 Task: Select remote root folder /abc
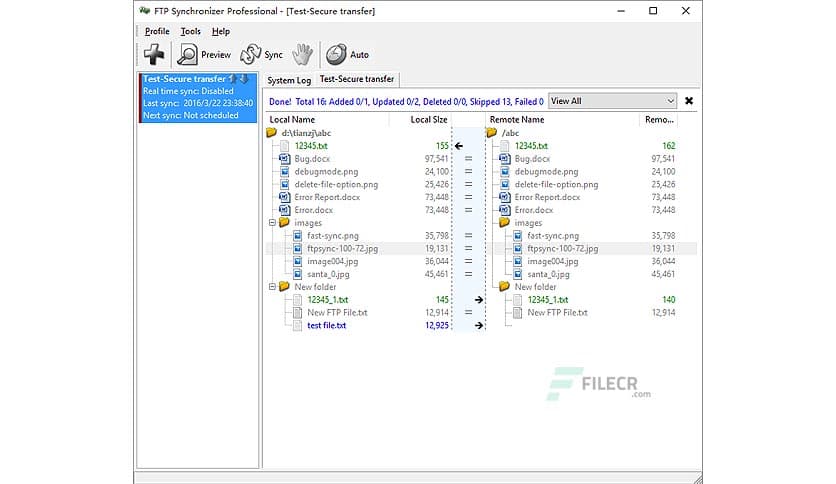tap(510, 133)
